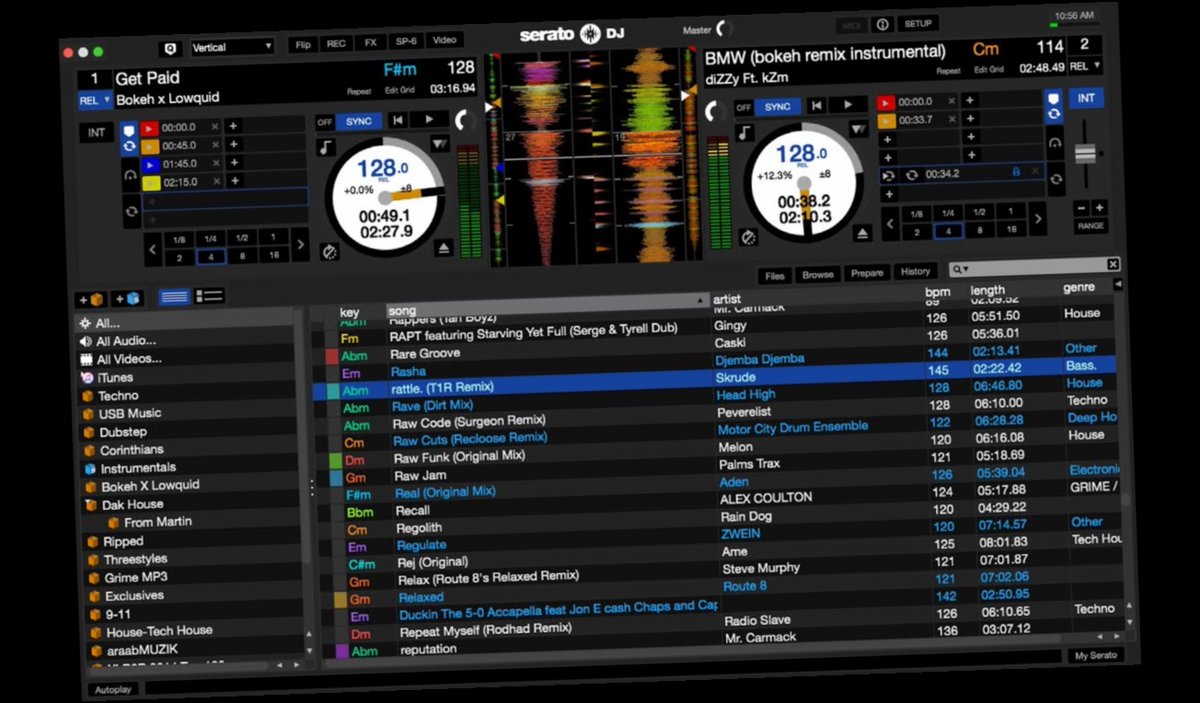Click deck 2 keylock musical note icon

[x=745, y=131]
